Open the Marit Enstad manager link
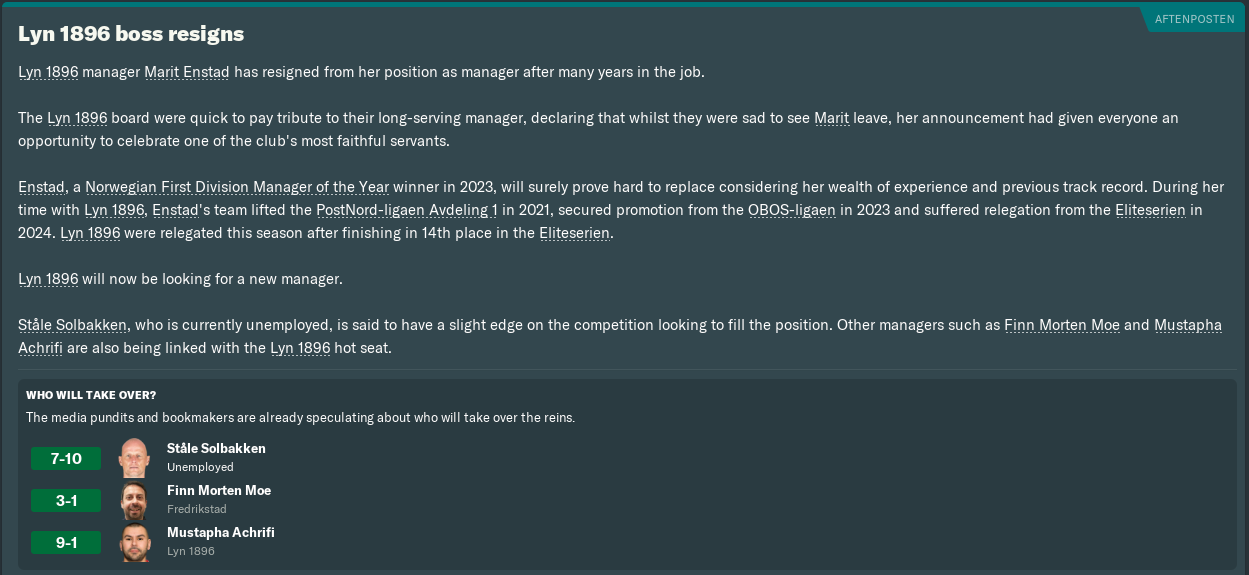The width and height of the screenshot is (1249, 575). pyautogui.click(x=187, y=72)
